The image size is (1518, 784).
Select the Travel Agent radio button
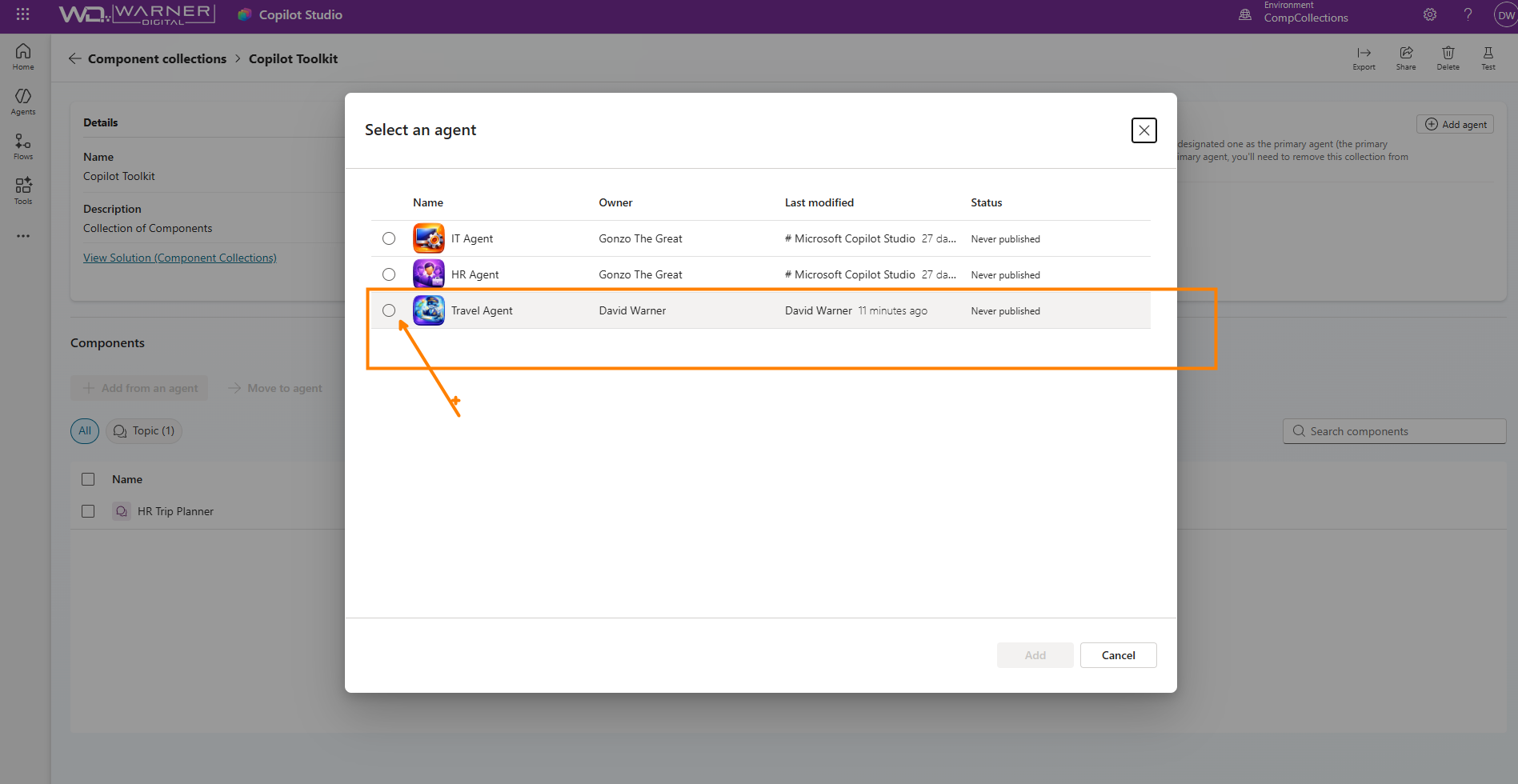(389, 310)
